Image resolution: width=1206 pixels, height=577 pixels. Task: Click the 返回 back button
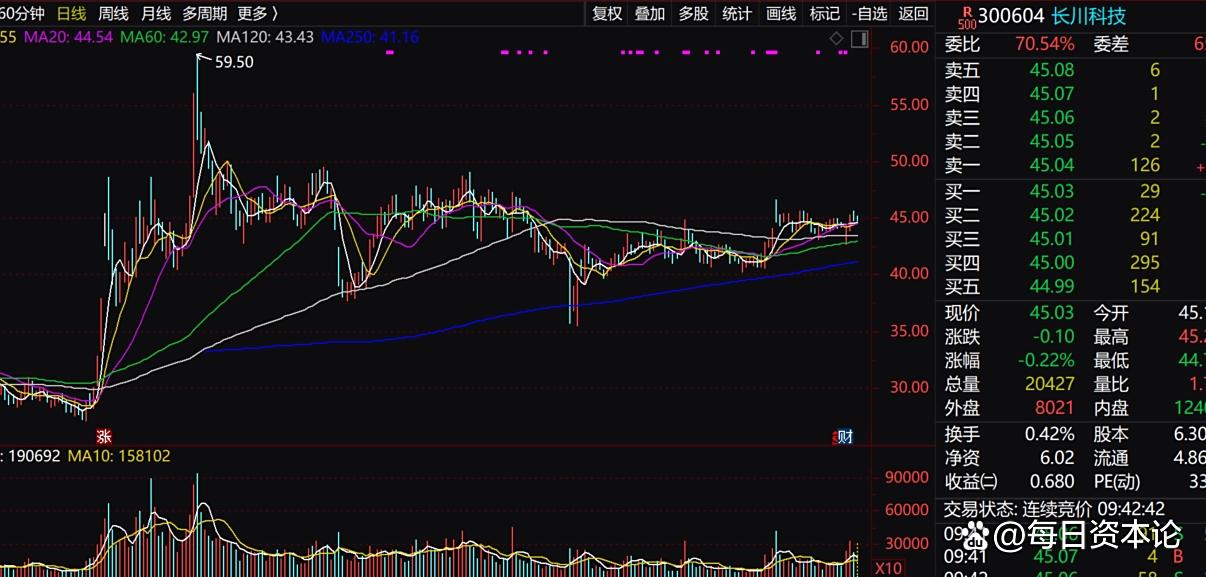pos(913,13)
